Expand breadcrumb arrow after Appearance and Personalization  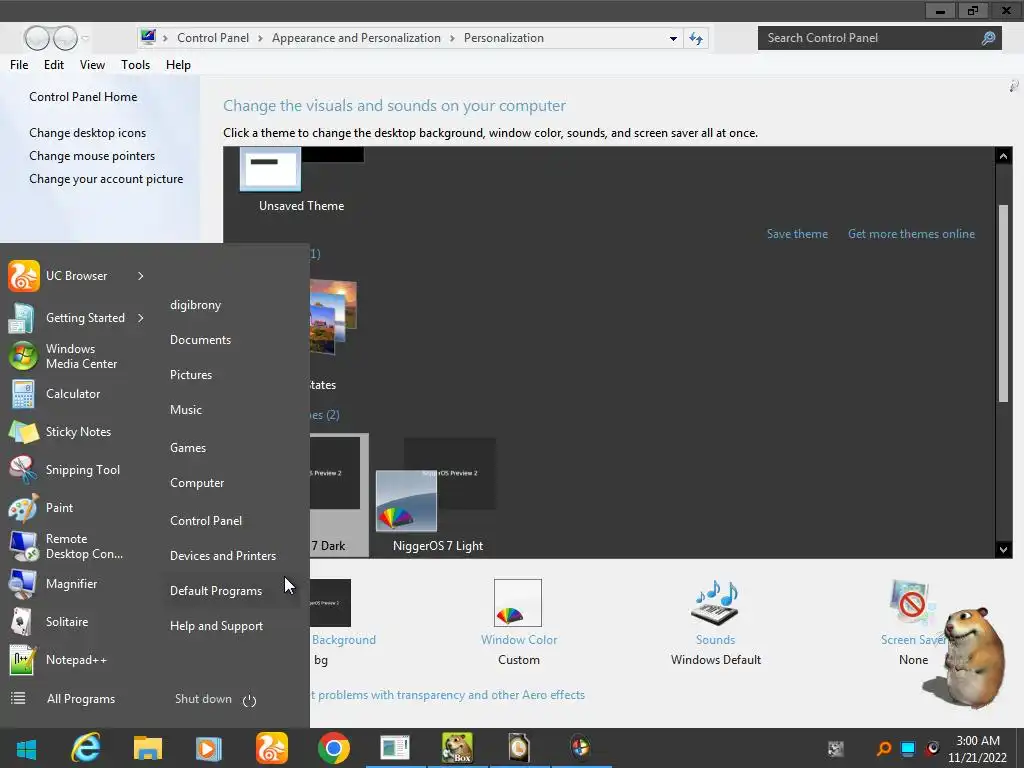point(452,38)
